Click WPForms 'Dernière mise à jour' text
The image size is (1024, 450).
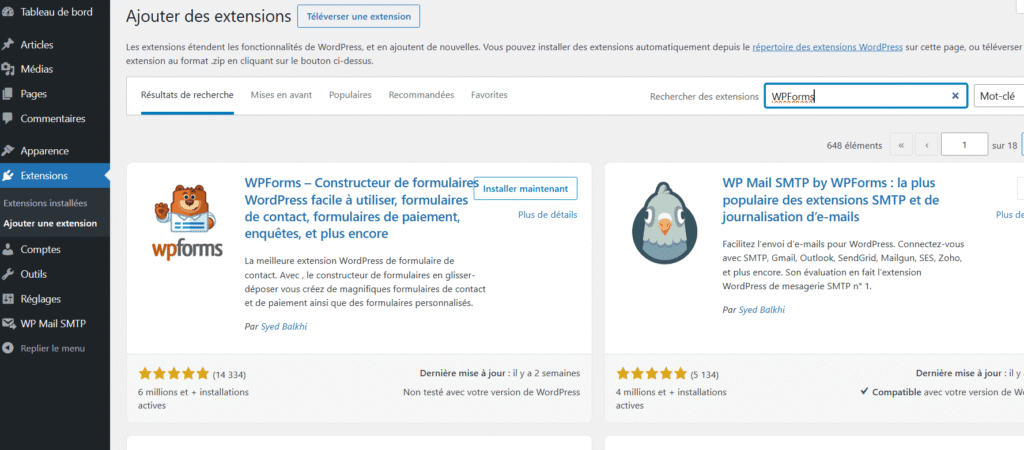(x=500, y=374)
